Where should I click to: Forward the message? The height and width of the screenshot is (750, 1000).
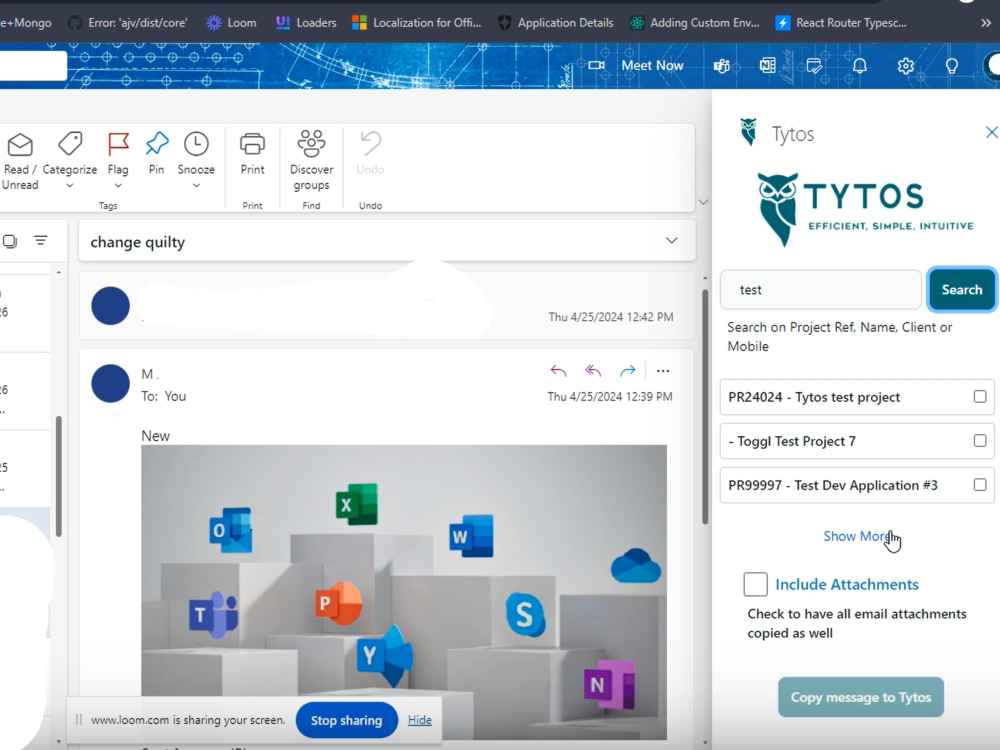click(x=628, y=371)
